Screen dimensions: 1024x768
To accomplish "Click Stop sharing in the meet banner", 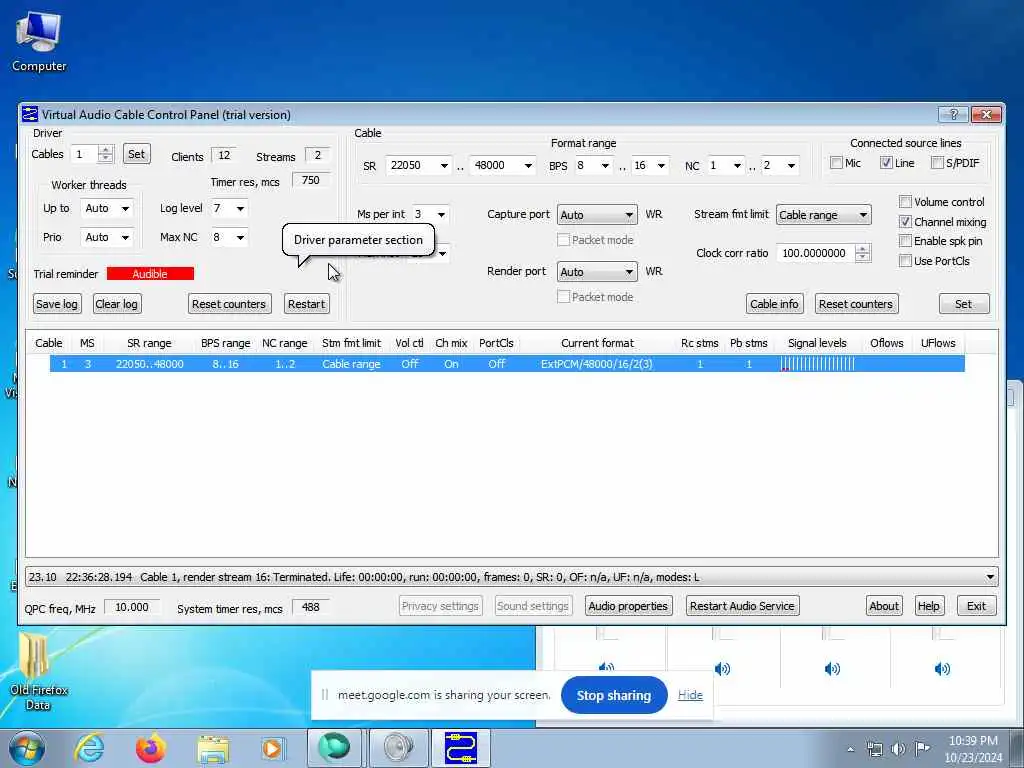I will pos(614,696).
